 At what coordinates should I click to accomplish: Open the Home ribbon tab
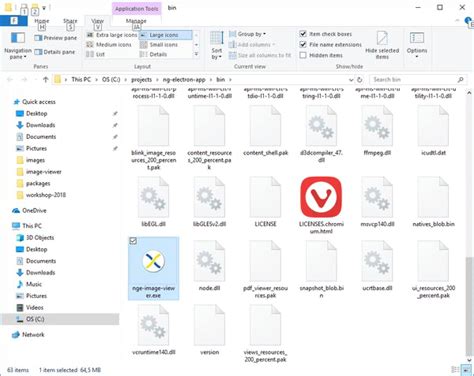[x=42, y=21]
